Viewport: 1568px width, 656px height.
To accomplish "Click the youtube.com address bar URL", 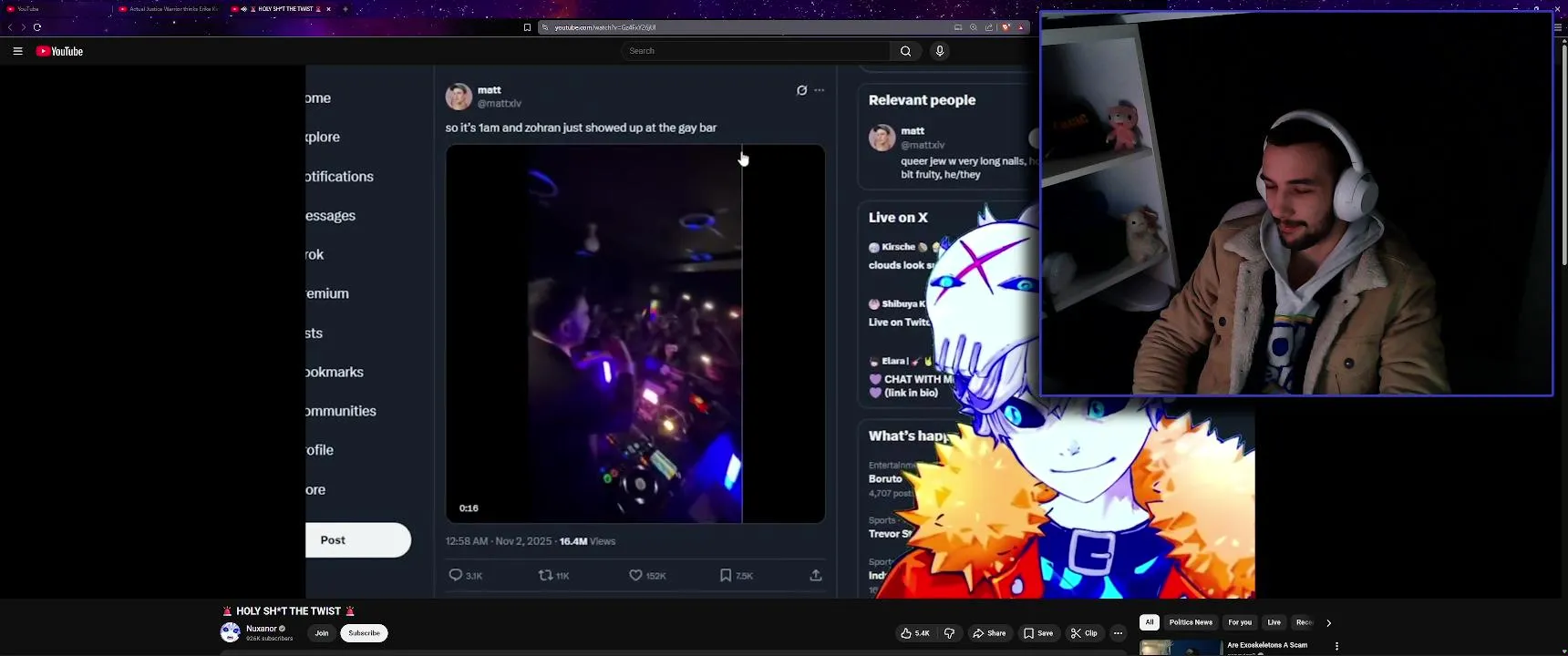I will pos(605,27).
